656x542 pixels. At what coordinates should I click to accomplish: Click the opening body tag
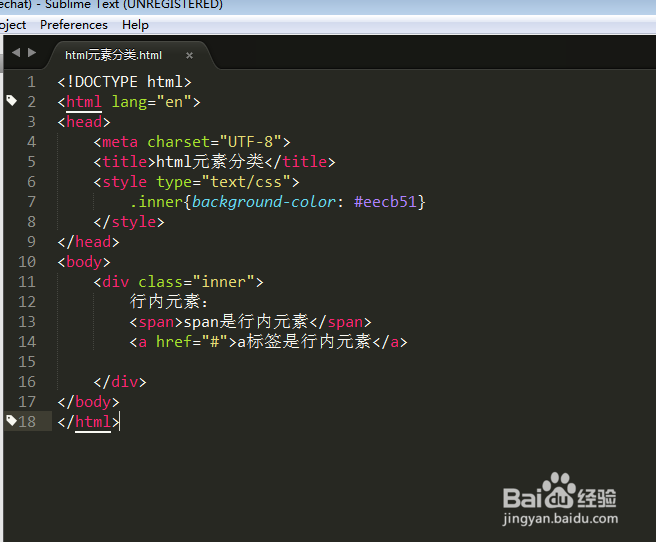(84, 262)
